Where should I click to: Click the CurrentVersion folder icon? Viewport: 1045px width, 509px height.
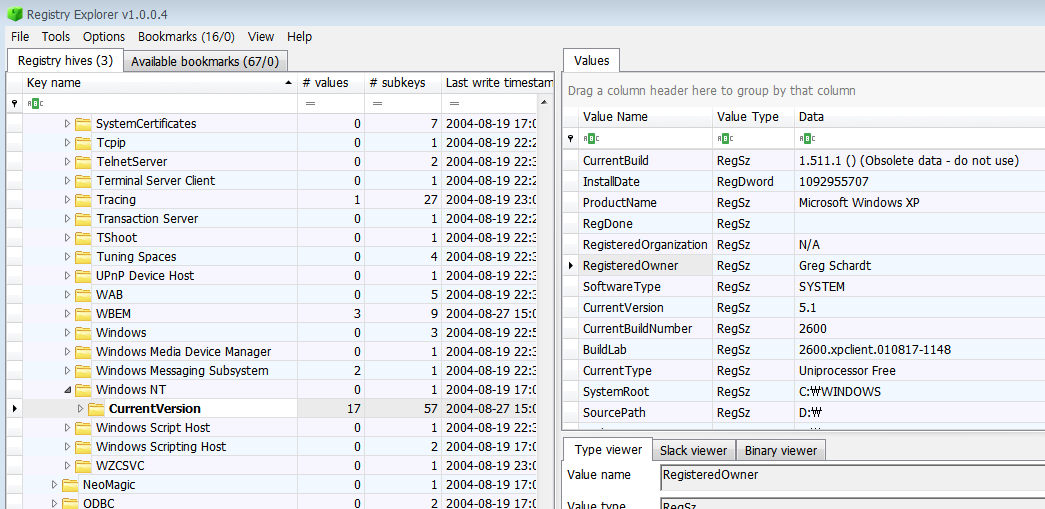click(x=97, y=408)
